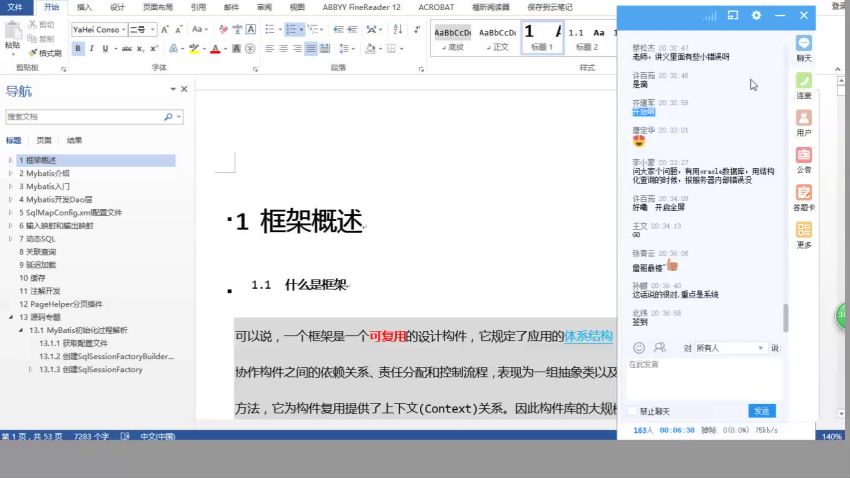850x478 pixels.
Task: Open the font size combo box
Action: (x=143, y=29)
